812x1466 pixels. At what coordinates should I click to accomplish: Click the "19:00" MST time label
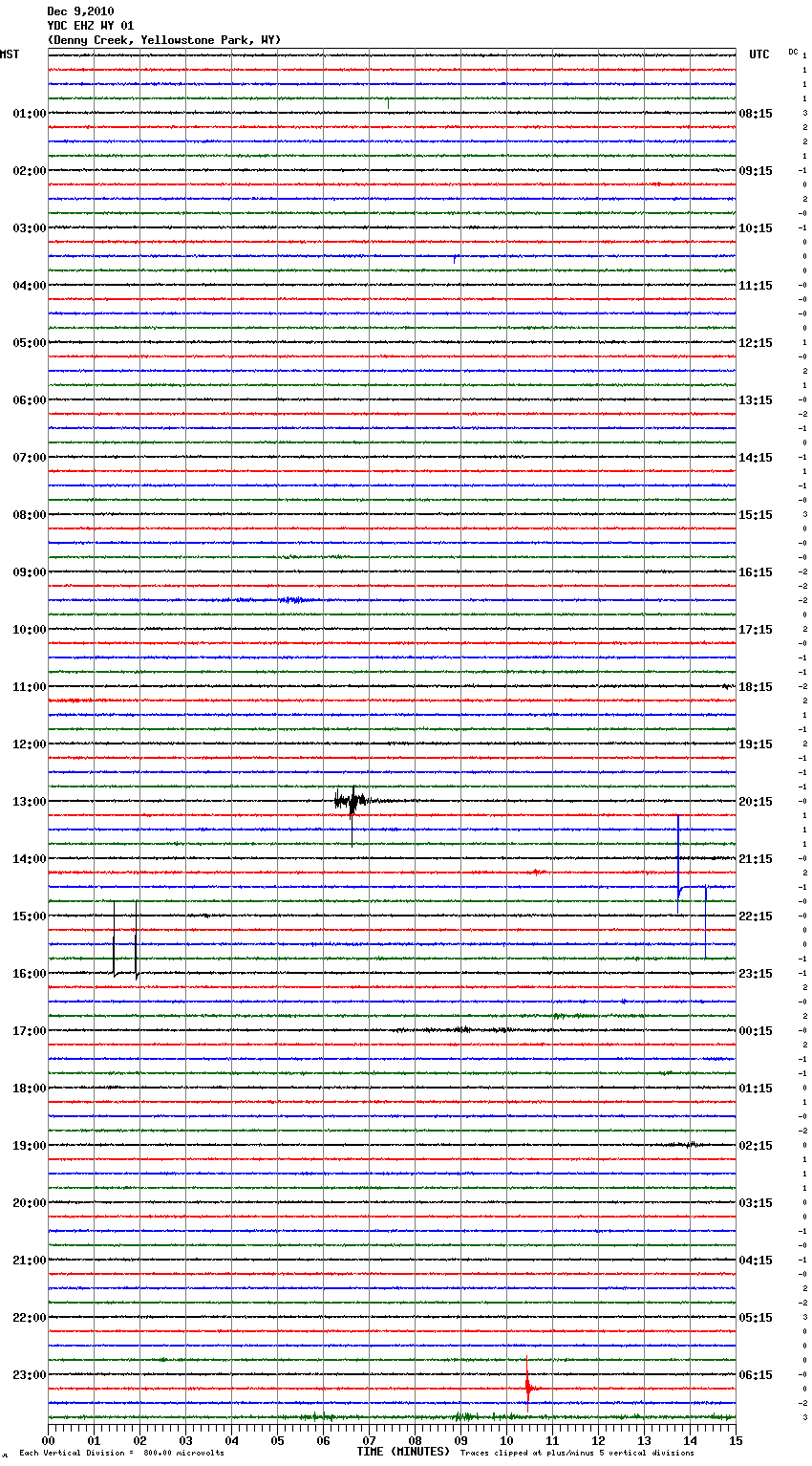coord(30,1146)
